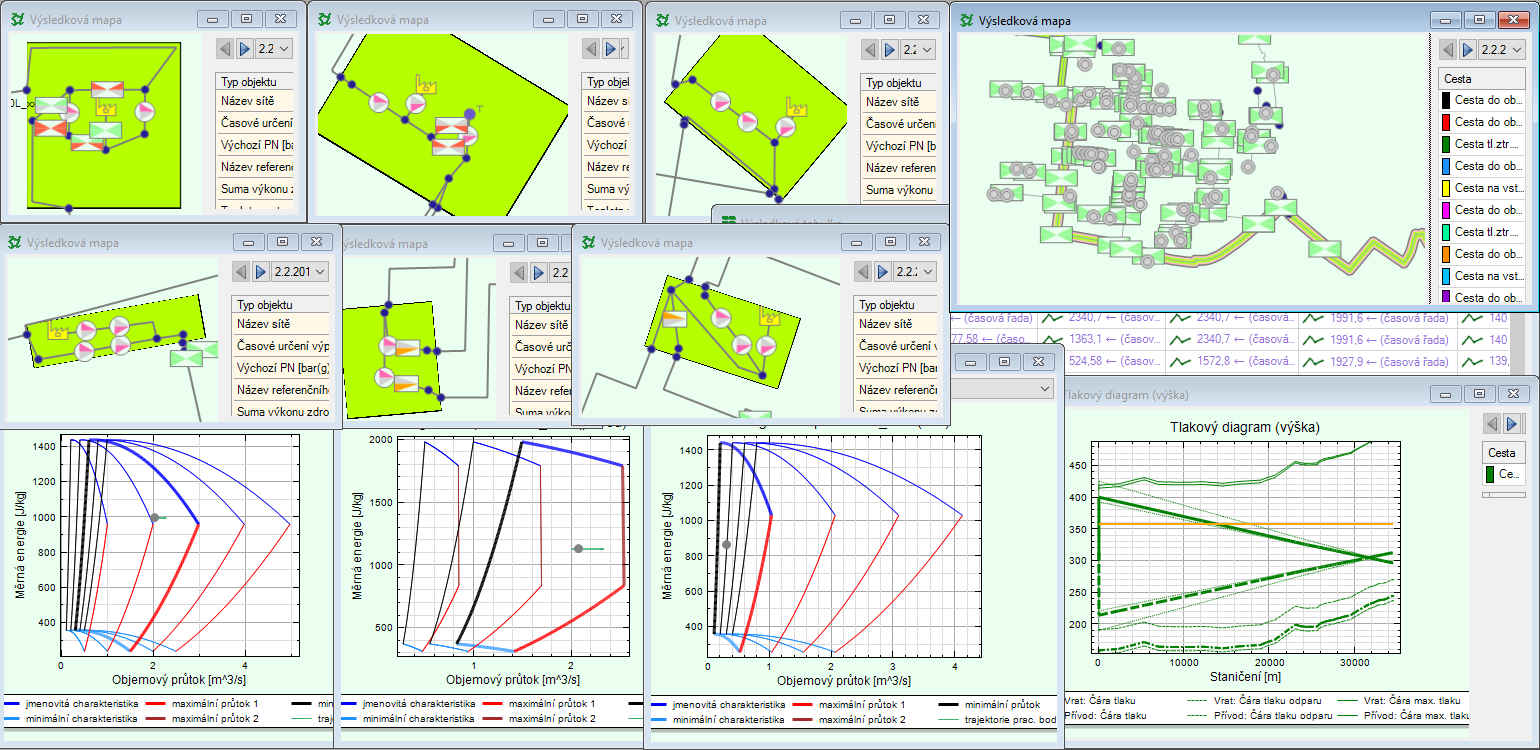Click previous-step arrow in the 2.2.201 map window
The height and width of the screenshot is (750, 1540).
[241, 271]
